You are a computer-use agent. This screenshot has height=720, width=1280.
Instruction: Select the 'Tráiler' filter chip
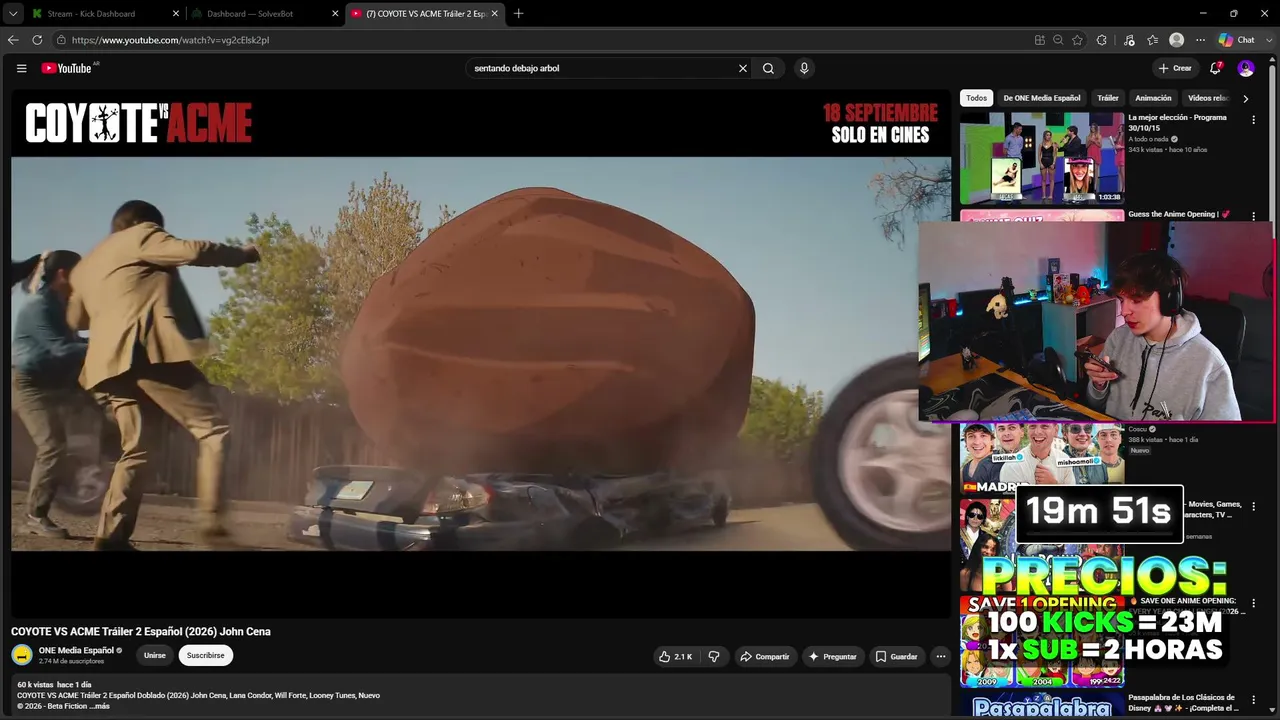point(1108,98)
